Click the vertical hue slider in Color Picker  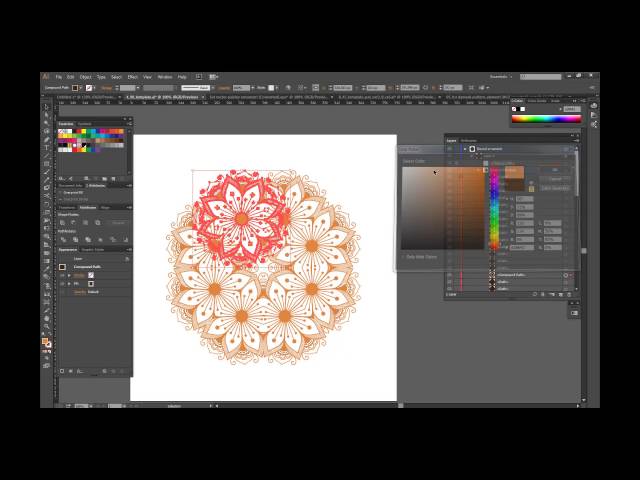coord(494,208)
